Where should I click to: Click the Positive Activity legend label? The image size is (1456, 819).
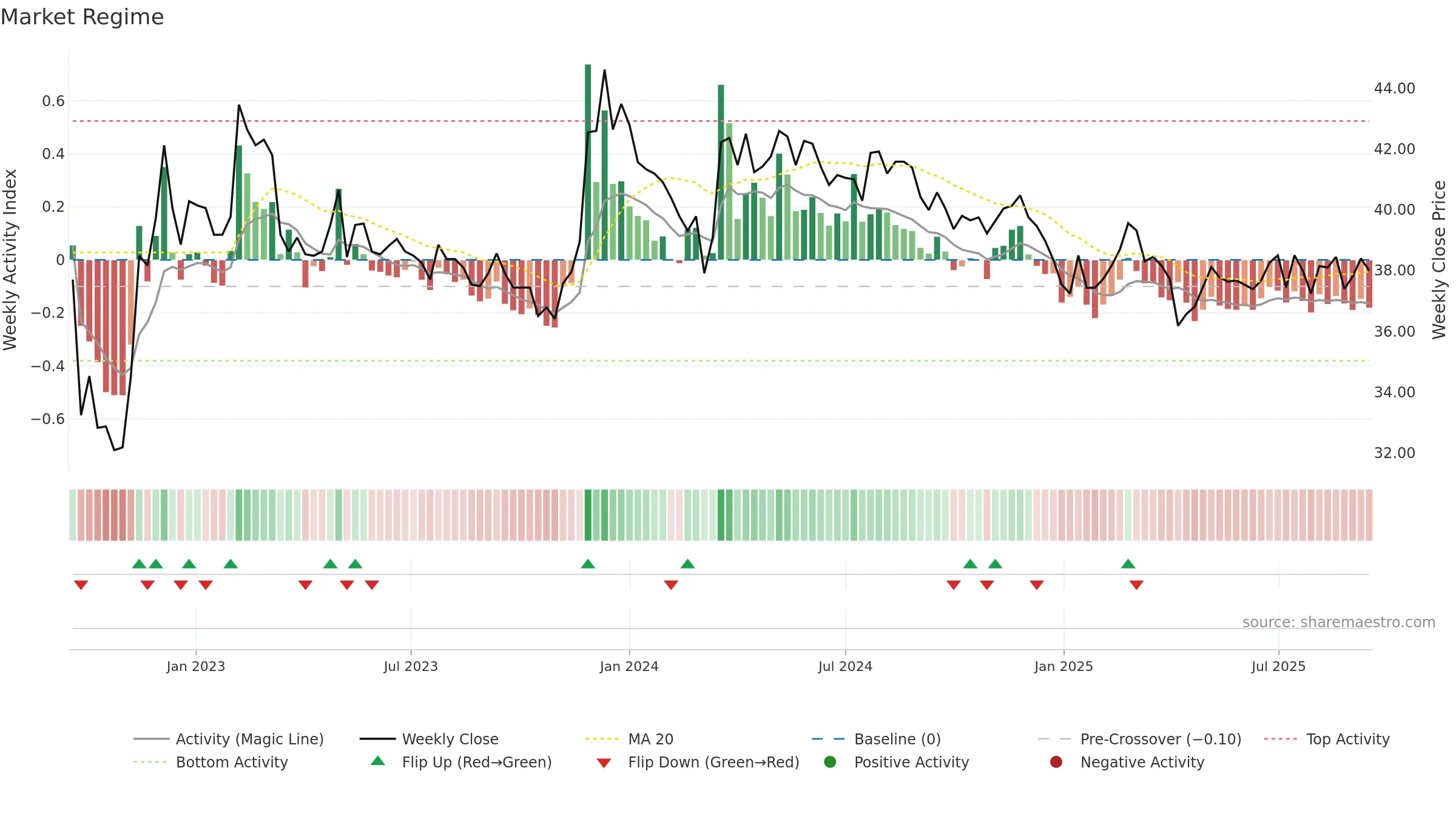point(912,762)
